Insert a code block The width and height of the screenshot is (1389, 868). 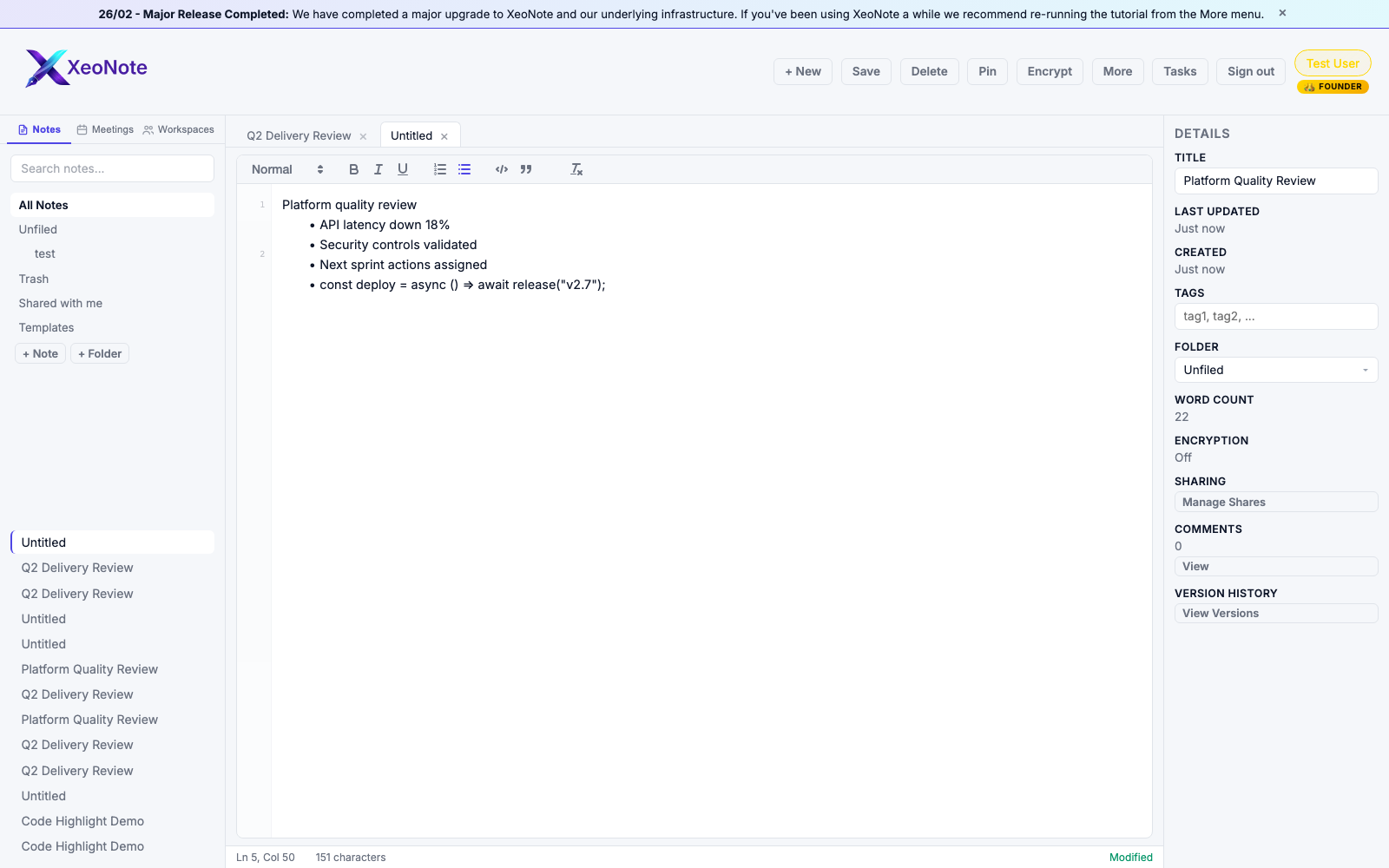point(501,169)
